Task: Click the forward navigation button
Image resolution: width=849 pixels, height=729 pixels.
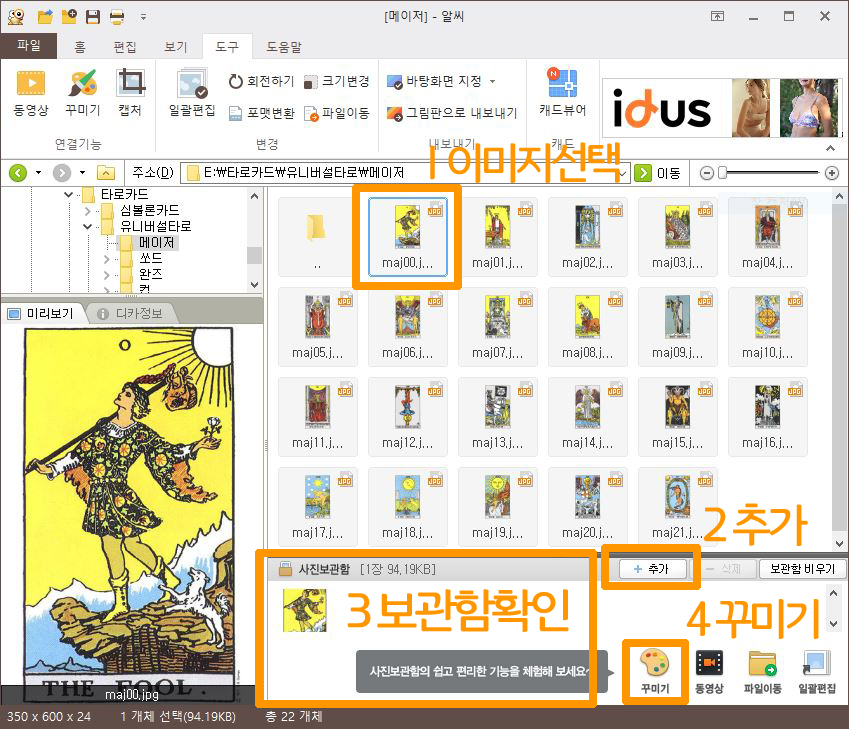Action: [x=62, y=173]
